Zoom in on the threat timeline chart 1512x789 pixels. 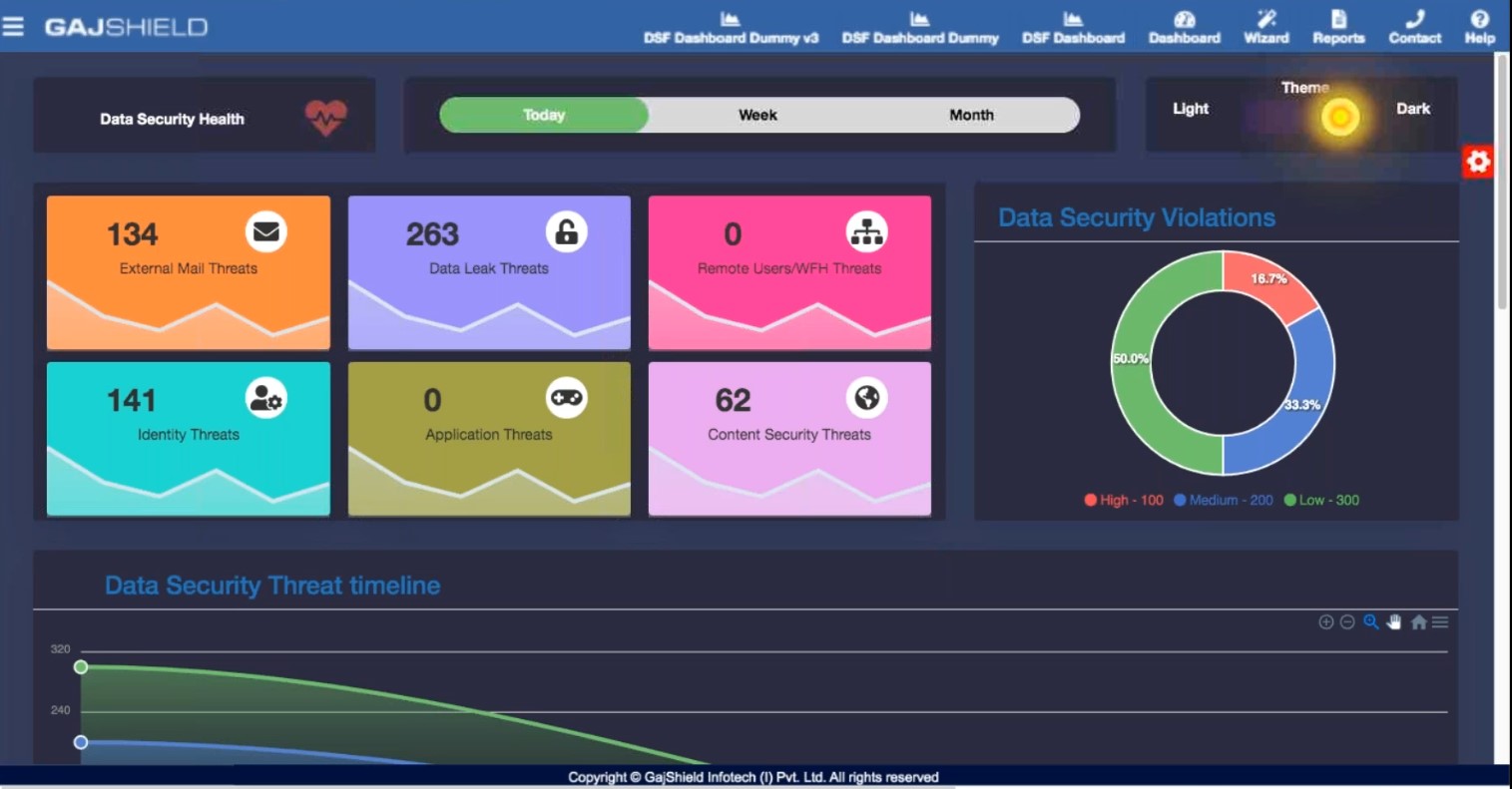pyautogui.click(x=1325, y=622)
